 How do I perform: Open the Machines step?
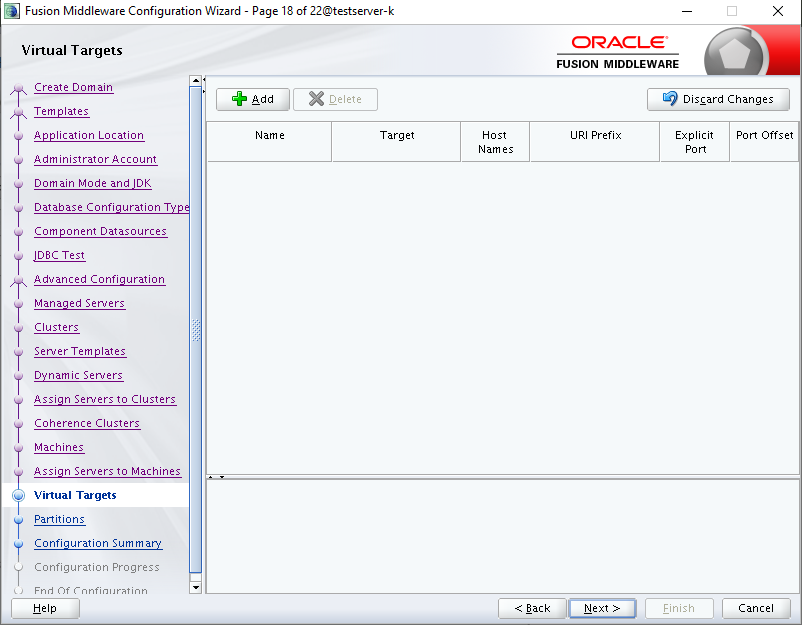tap(59, 448)
